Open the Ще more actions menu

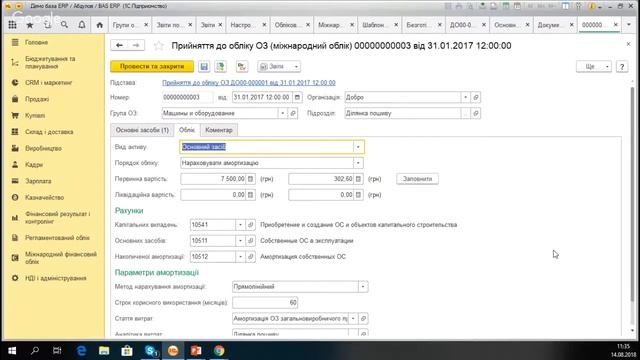click(x=593, y=67)
